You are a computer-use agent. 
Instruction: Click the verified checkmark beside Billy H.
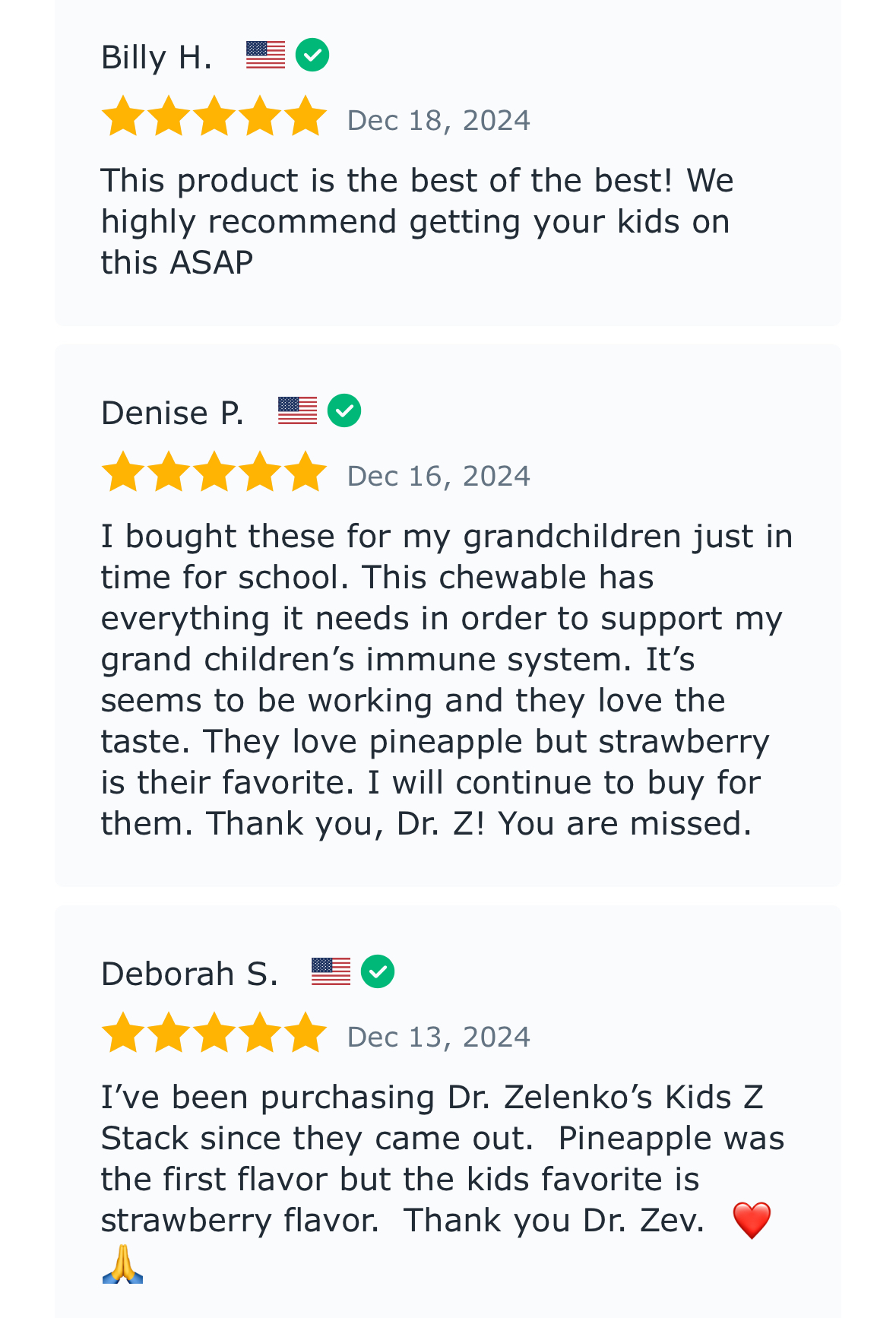tap(312, 55)
